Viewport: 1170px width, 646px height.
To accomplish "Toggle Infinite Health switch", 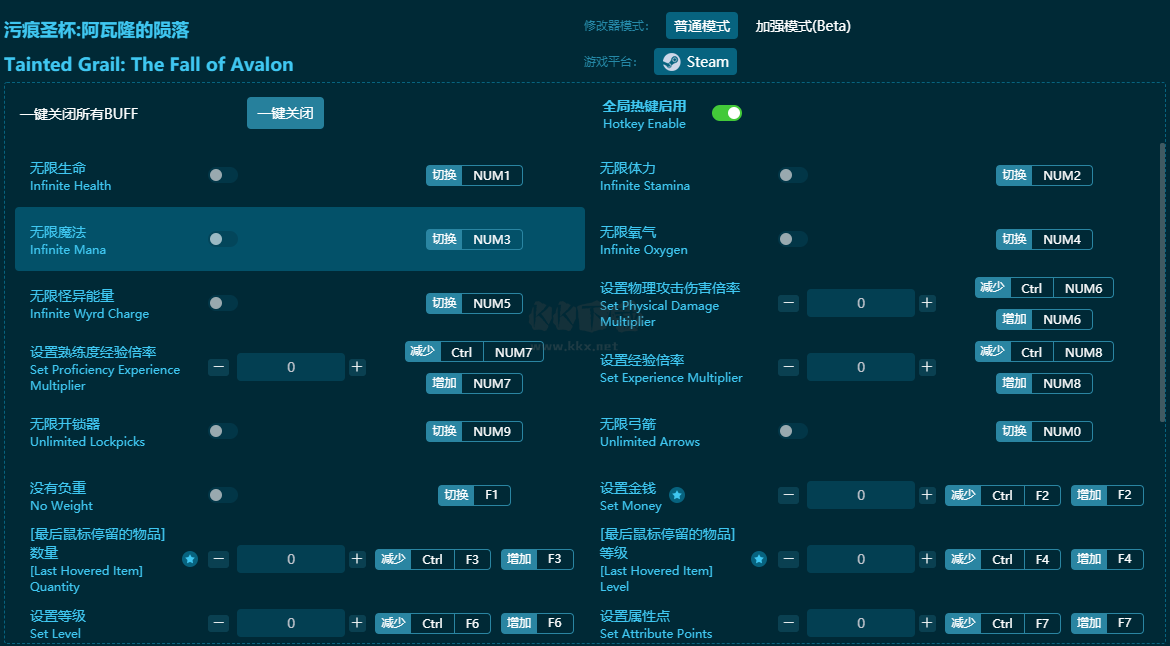I will (222, 175).
